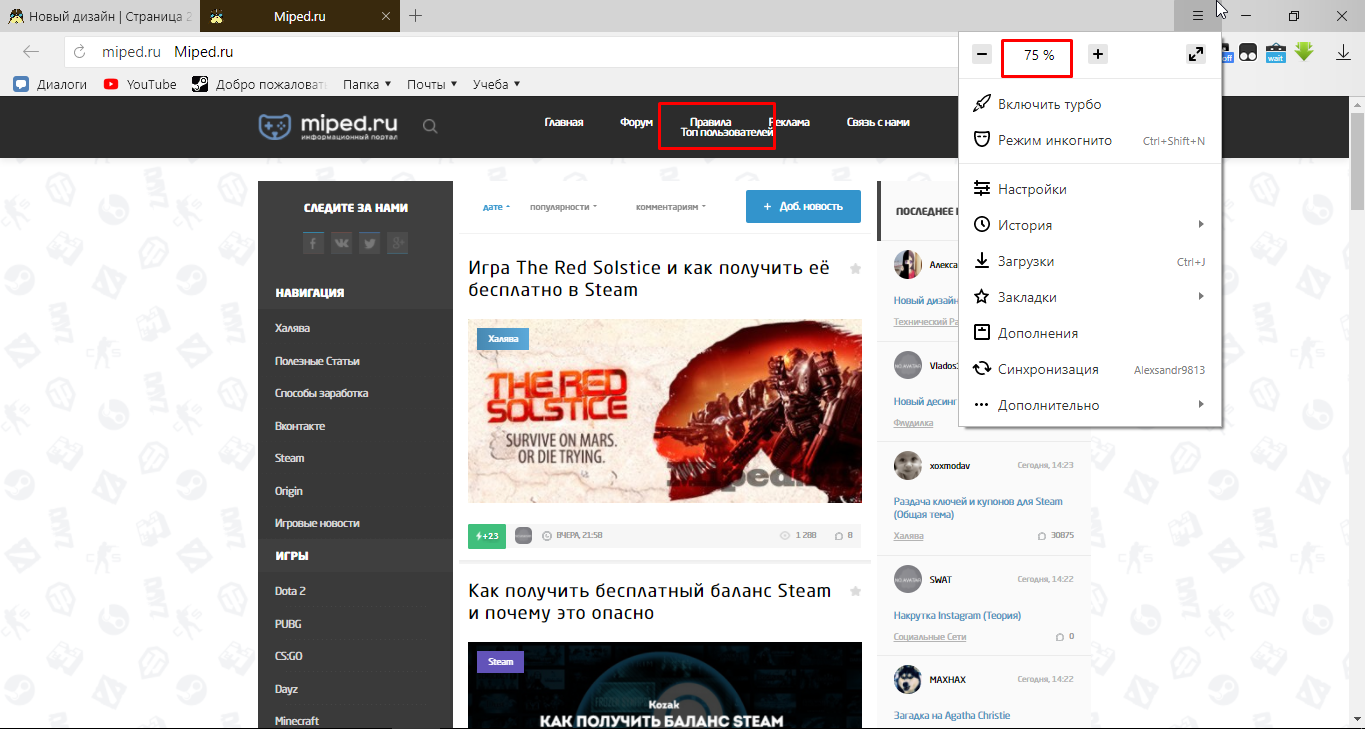Expand the Учеба bookmarks folder
The width and height of the screenshot is (1365, 729).
[x=496, y=84]
